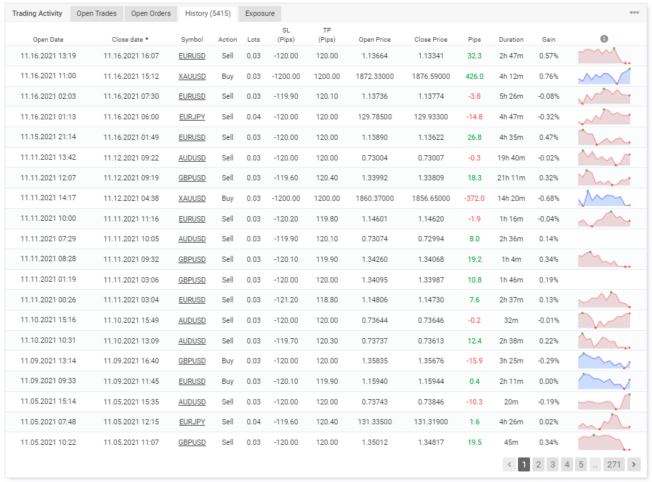Open the Exposure tab

(x=261, y=13)
